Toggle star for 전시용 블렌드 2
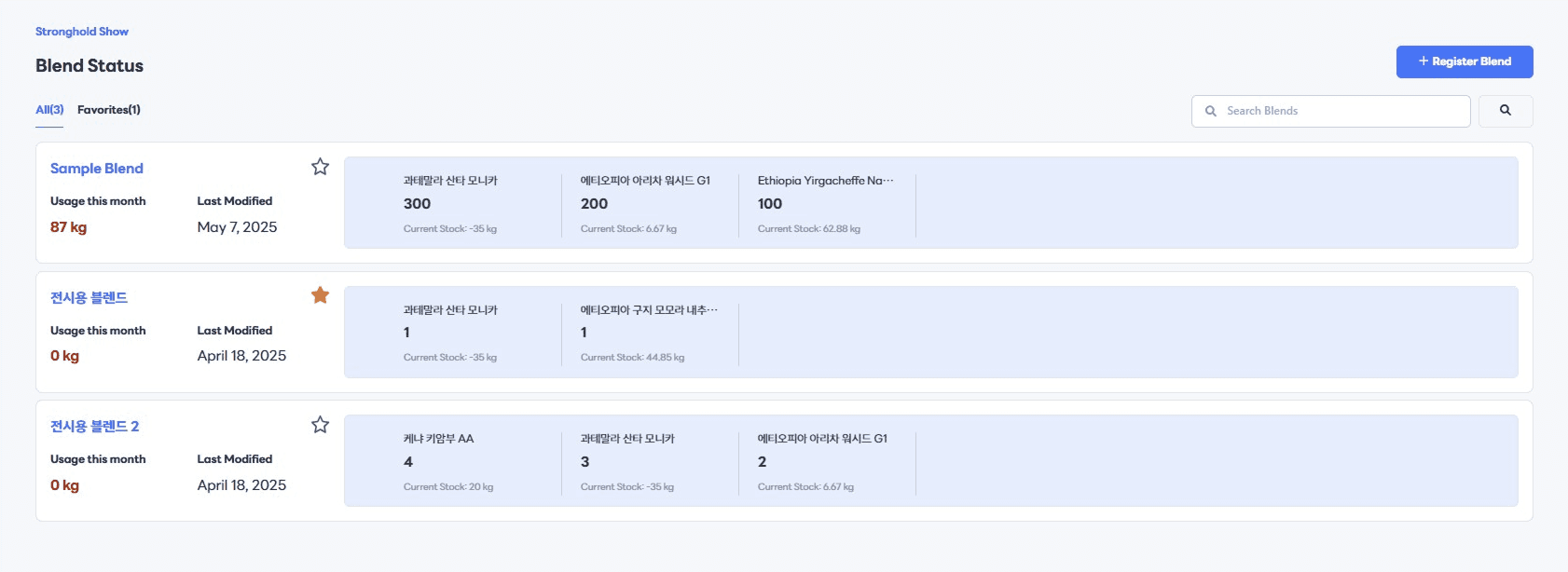 click(320, 425)
